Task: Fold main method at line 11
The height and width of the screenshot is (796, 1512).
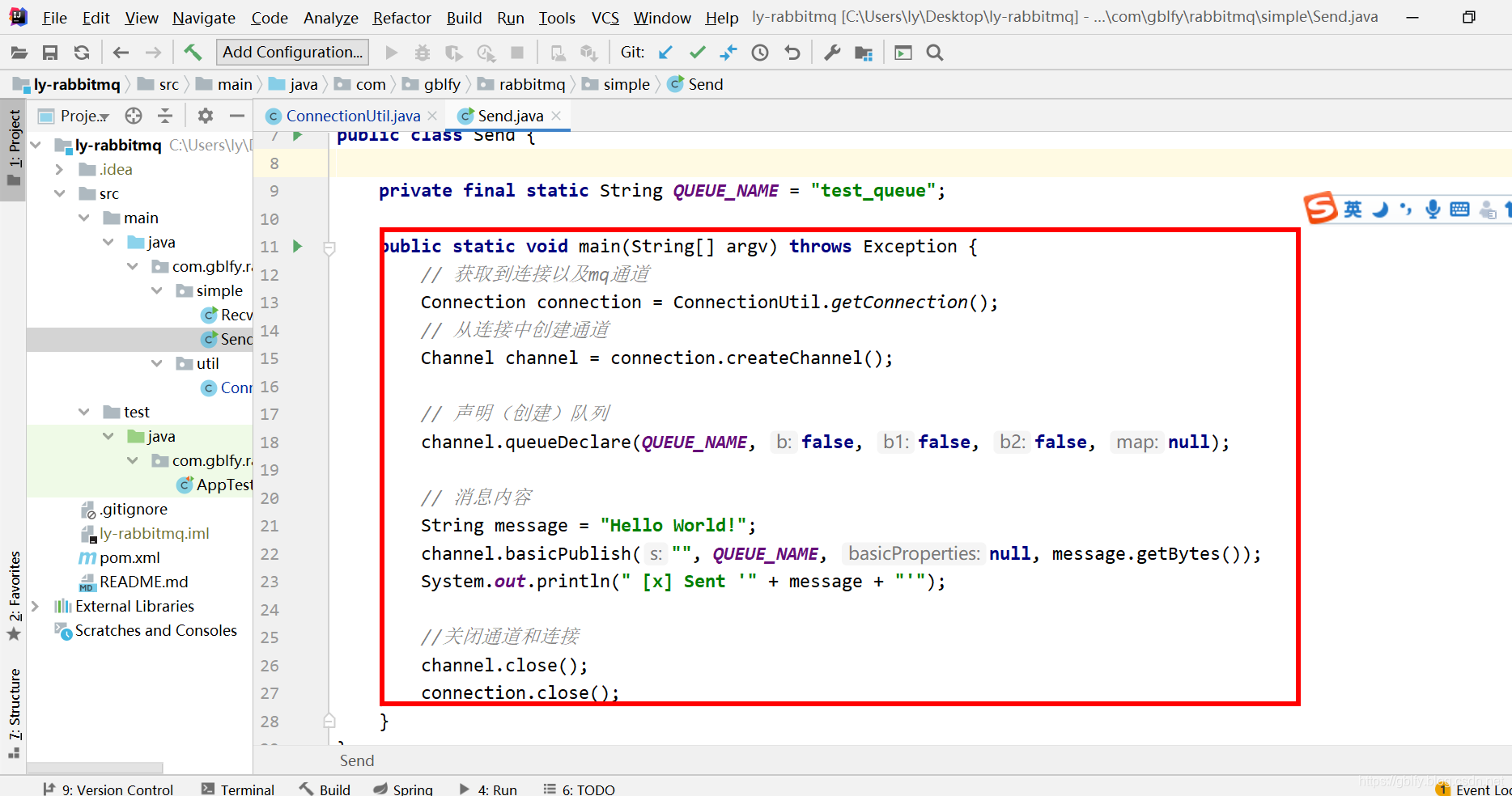Action: pyautogui.click(x=329, y=248)
